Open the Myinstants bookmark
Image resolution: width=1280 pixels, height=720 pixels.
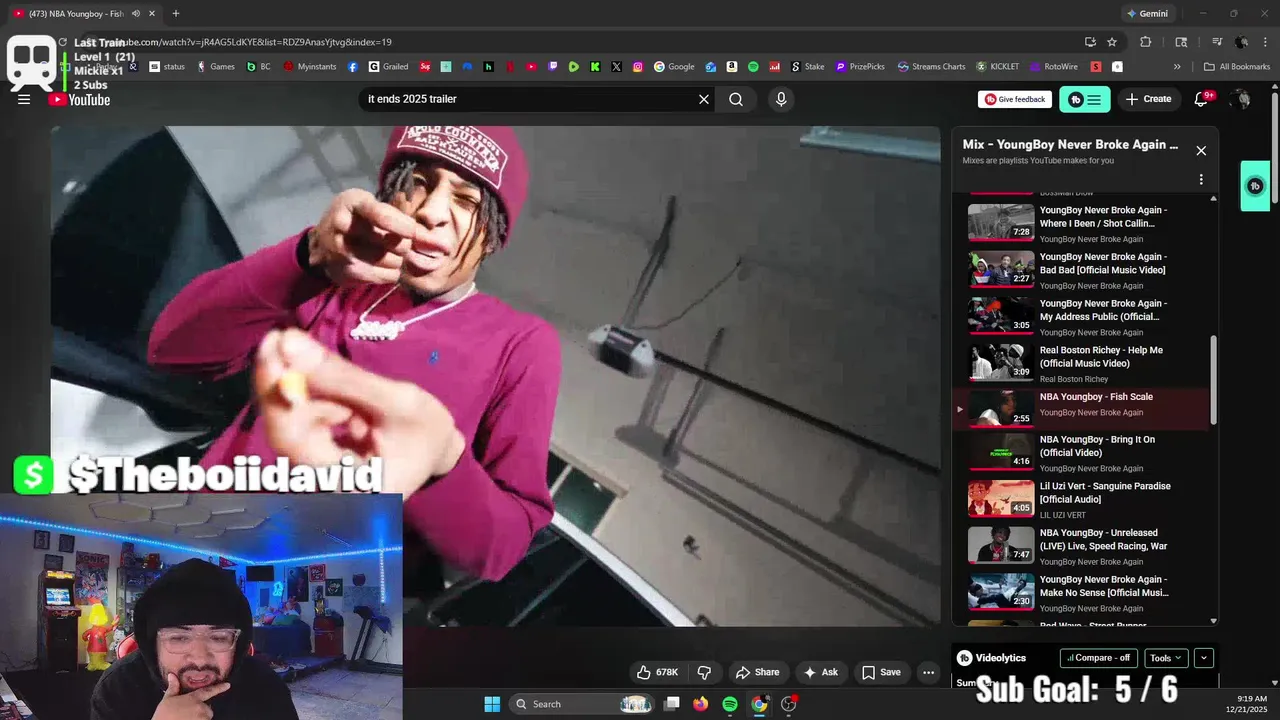click(x=310, y=67)
